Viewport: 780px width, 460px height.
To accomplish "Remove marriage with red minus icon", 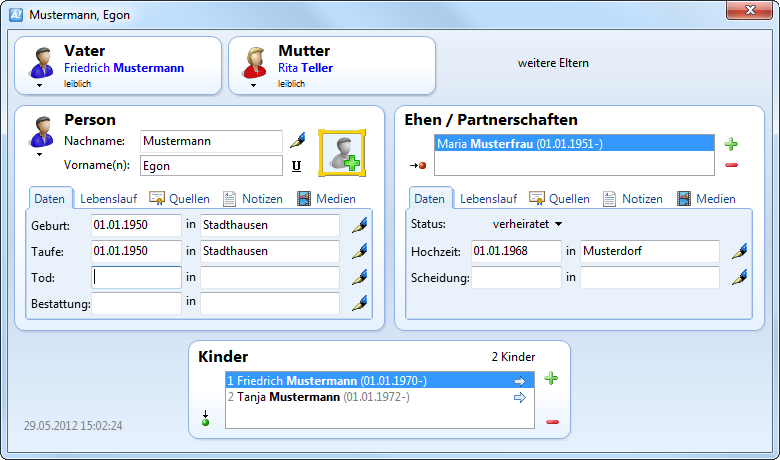I will pos(731,165).
